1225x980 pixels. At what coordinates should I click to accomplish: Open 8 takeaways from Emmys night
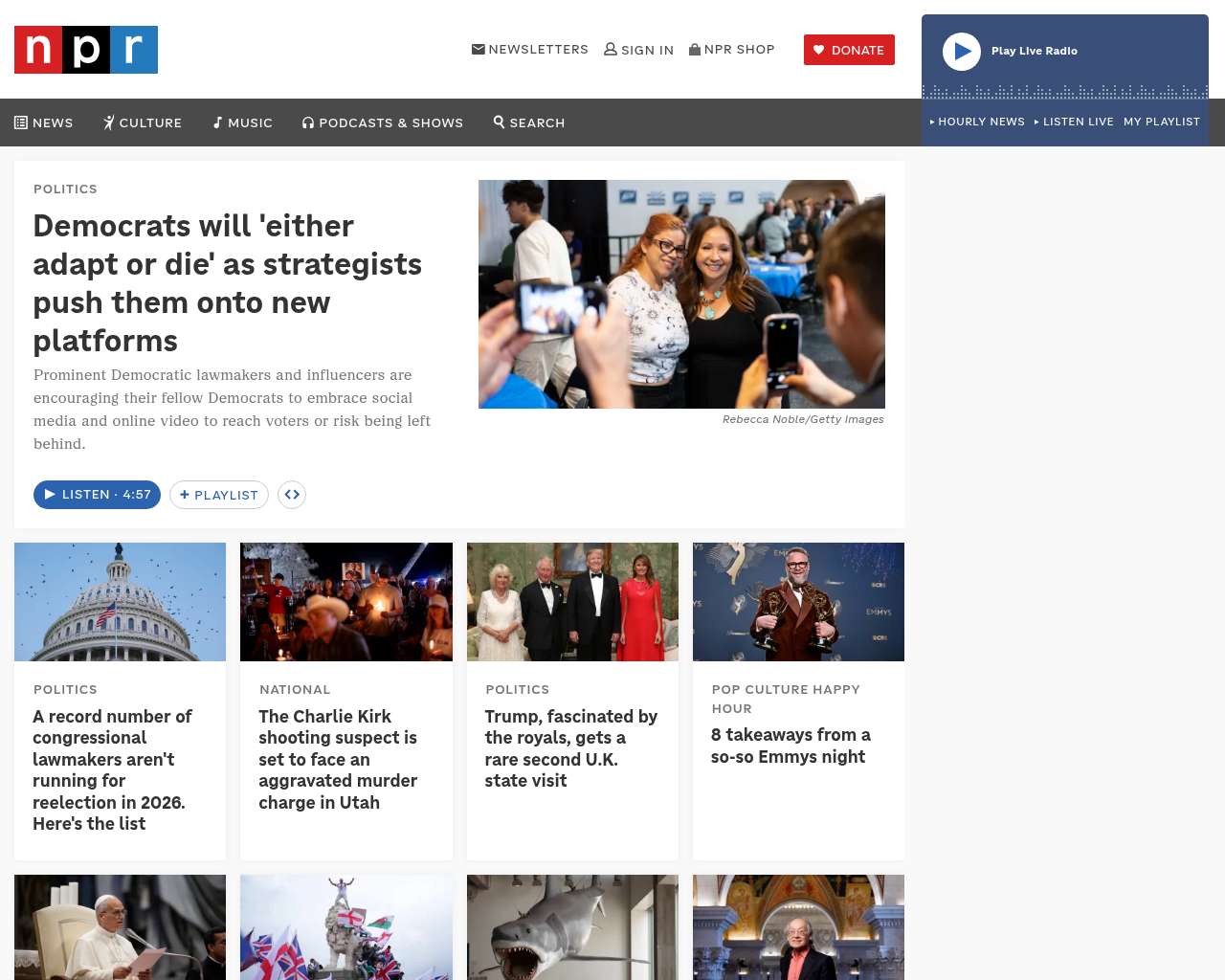791,746
